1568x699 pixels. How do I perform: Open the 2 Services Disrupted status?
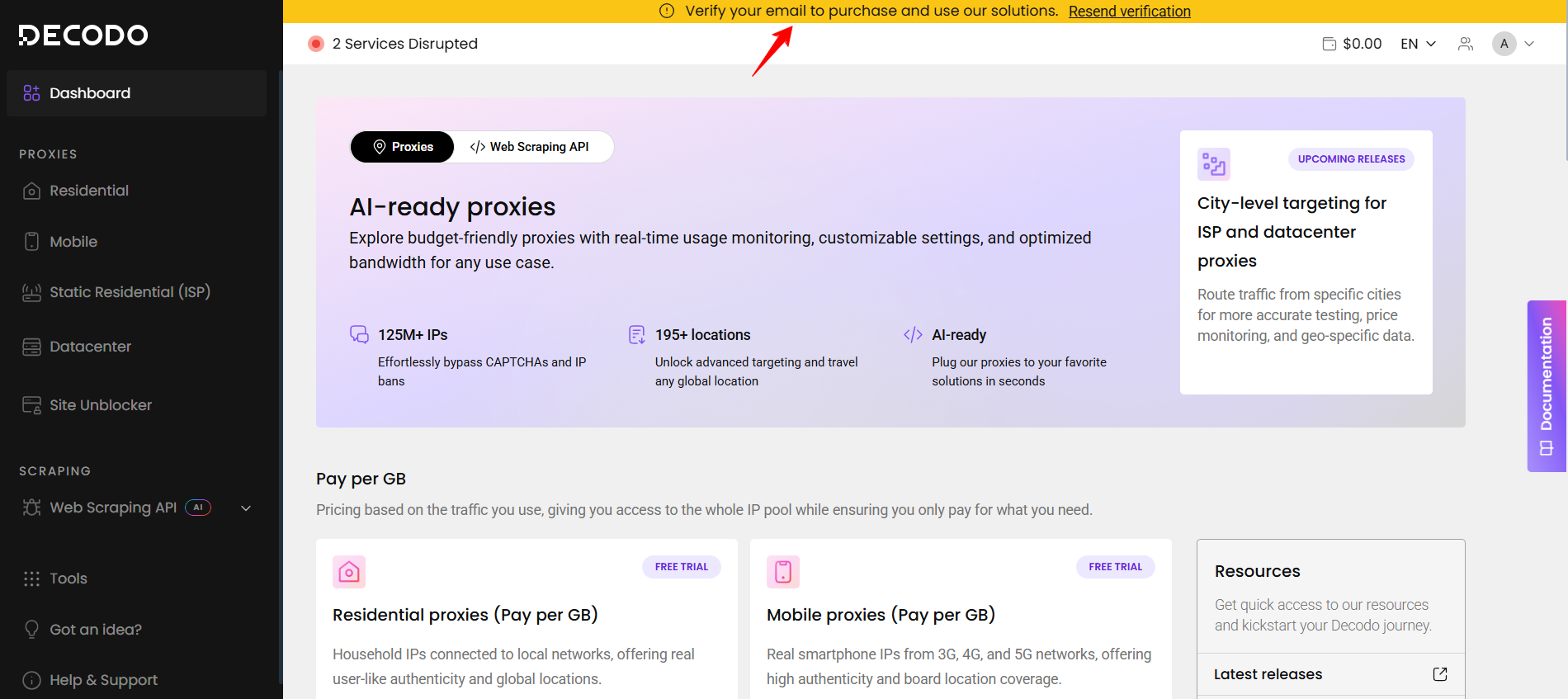click(393, 44)
